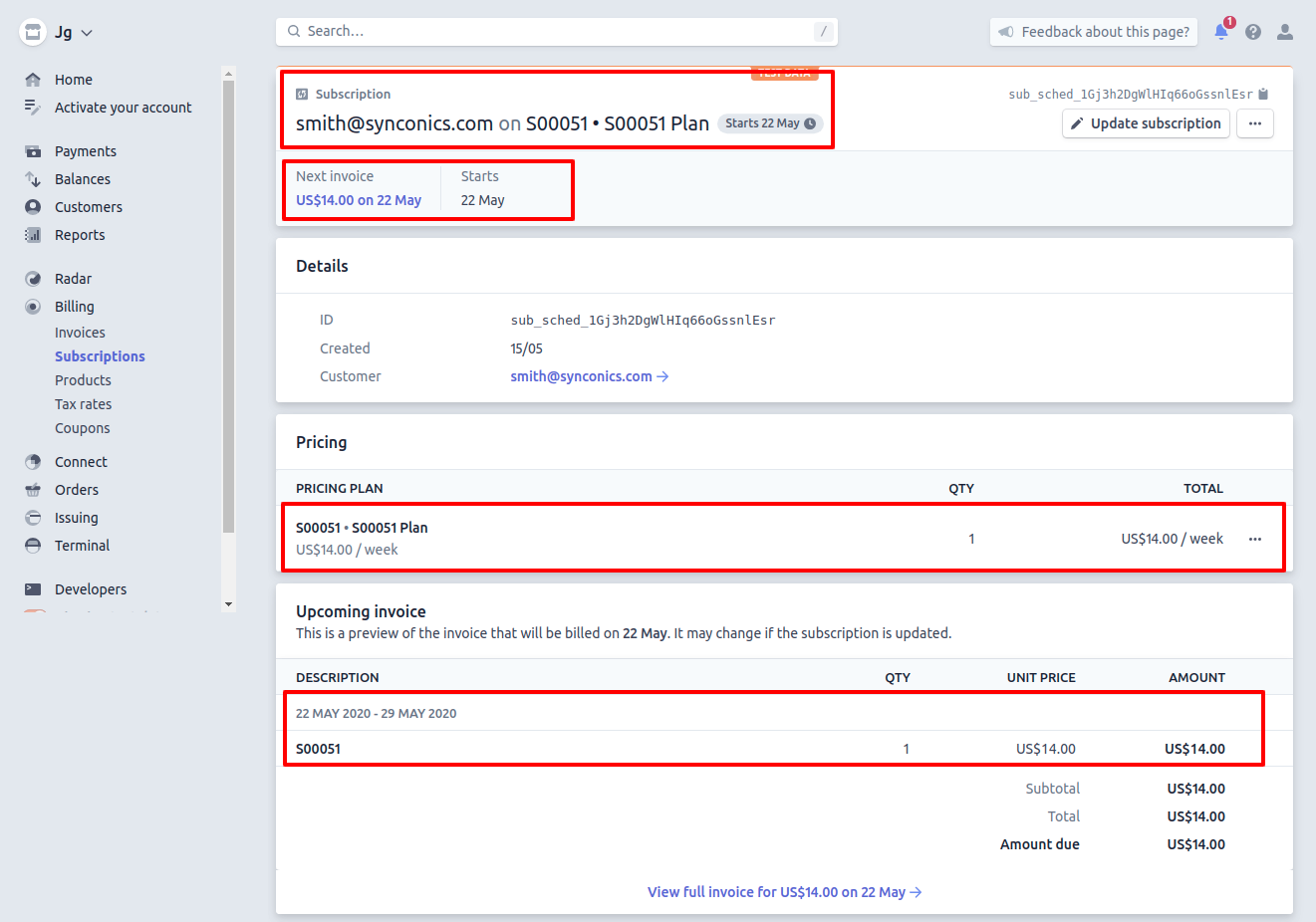Open the S00051 pricing plan row options

point(1254,539)
